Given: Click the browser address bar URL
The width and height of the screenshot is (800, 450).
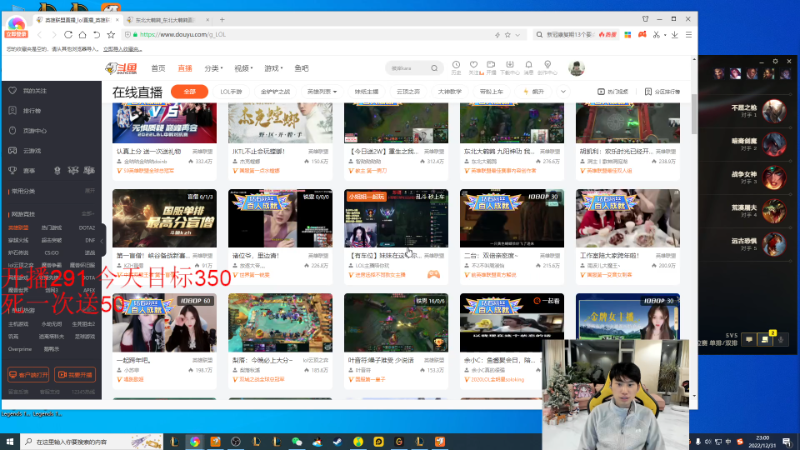Looking at the screenshot, I should [x=183, y=35].
